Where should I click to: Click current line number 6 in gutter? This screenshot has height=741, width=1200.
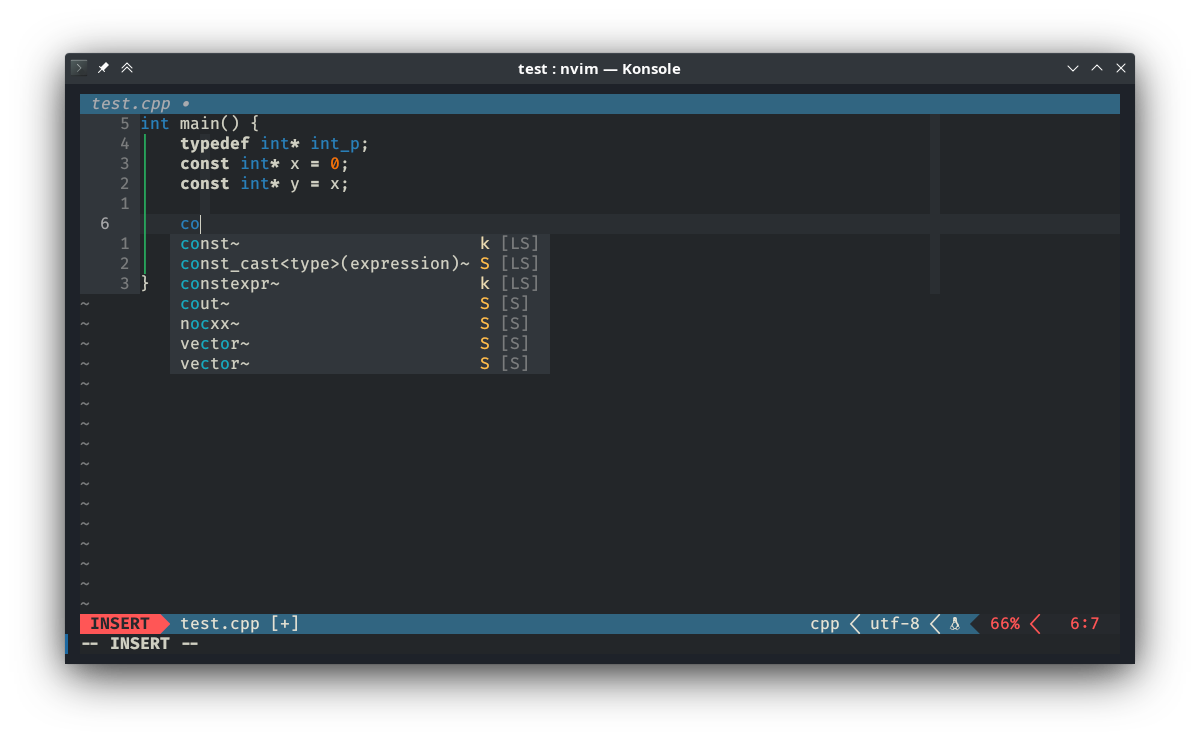(105, 224)
